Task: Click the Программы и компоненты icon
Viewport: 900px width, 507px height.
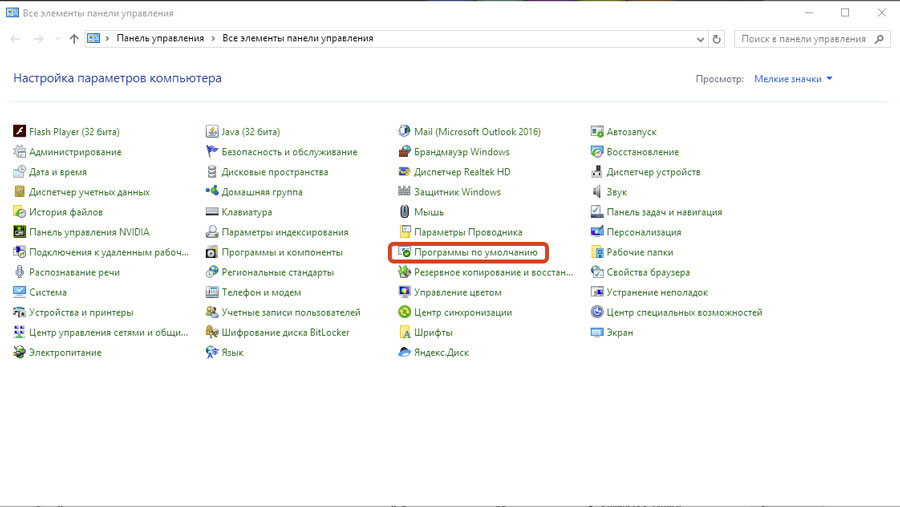Action: coord(212,252)
